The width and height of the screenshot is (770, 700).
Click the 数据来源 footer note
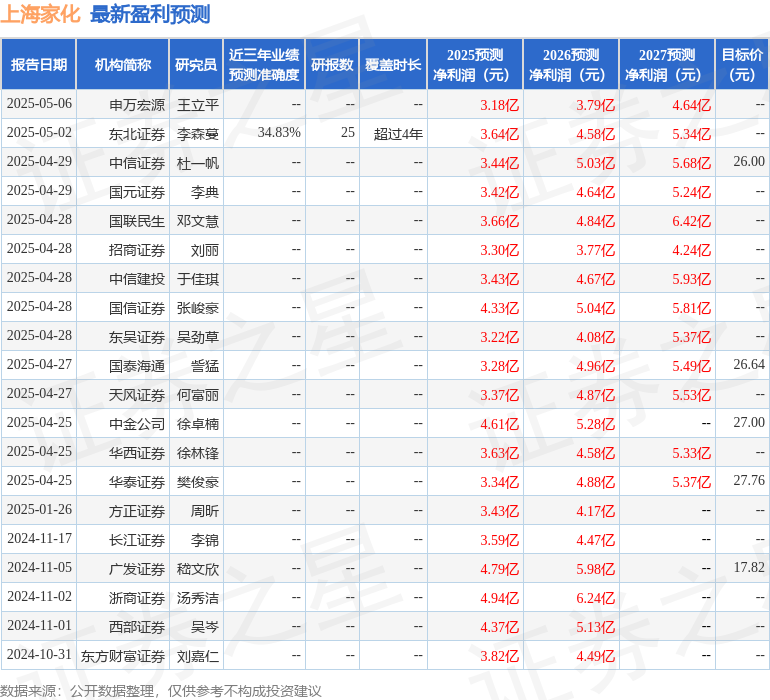[x=161, y=691]
